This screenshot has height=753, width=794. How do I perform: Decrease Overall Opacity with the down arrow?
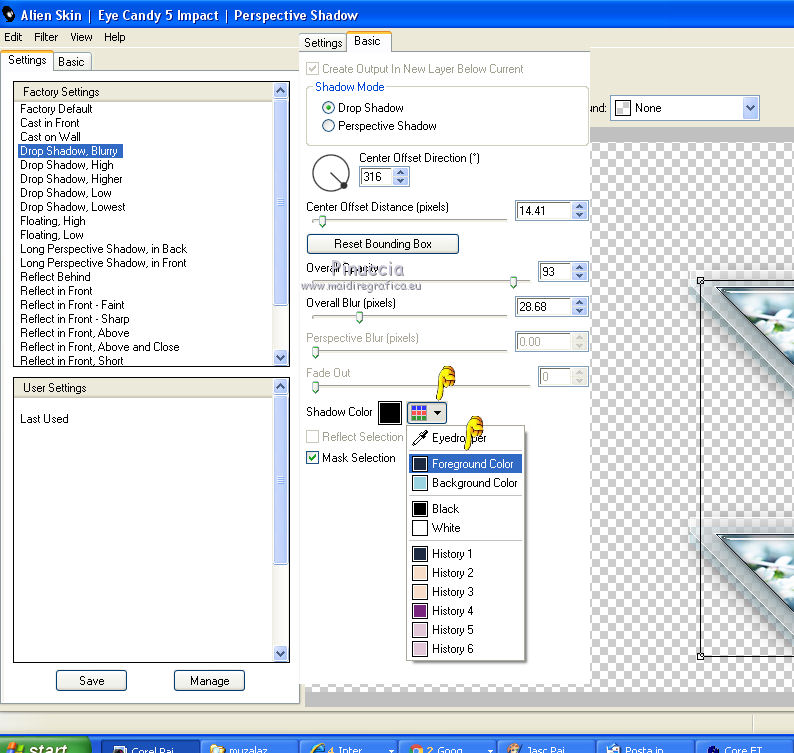click(580, 276)
